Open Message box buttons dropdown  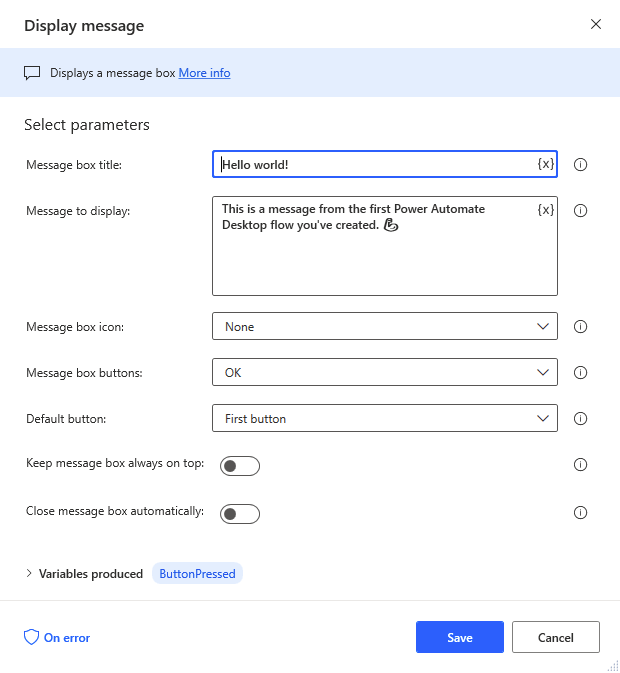(x=385, y=372)
